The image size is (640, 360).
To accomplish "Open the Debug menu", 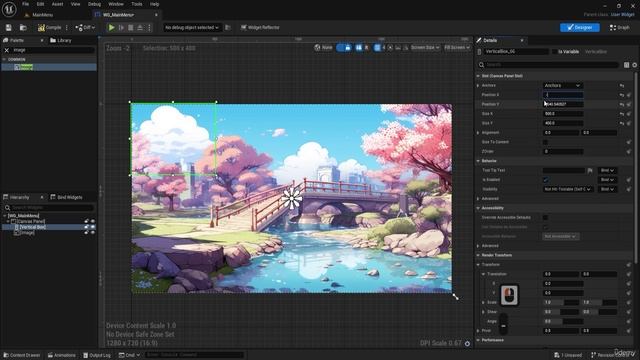I will click(94, 4).
